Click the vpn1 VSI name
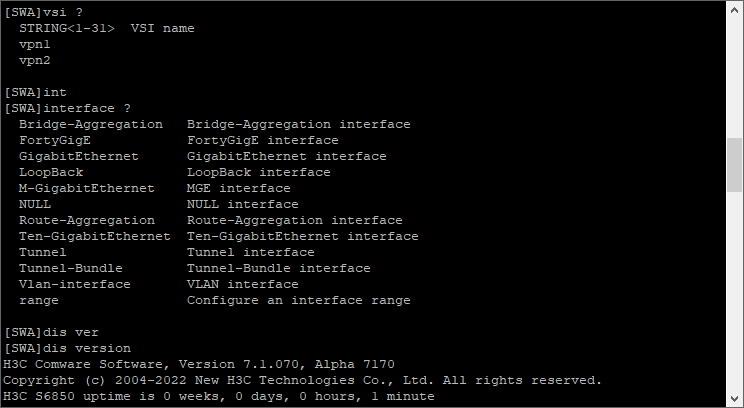 tap(35, 44)
